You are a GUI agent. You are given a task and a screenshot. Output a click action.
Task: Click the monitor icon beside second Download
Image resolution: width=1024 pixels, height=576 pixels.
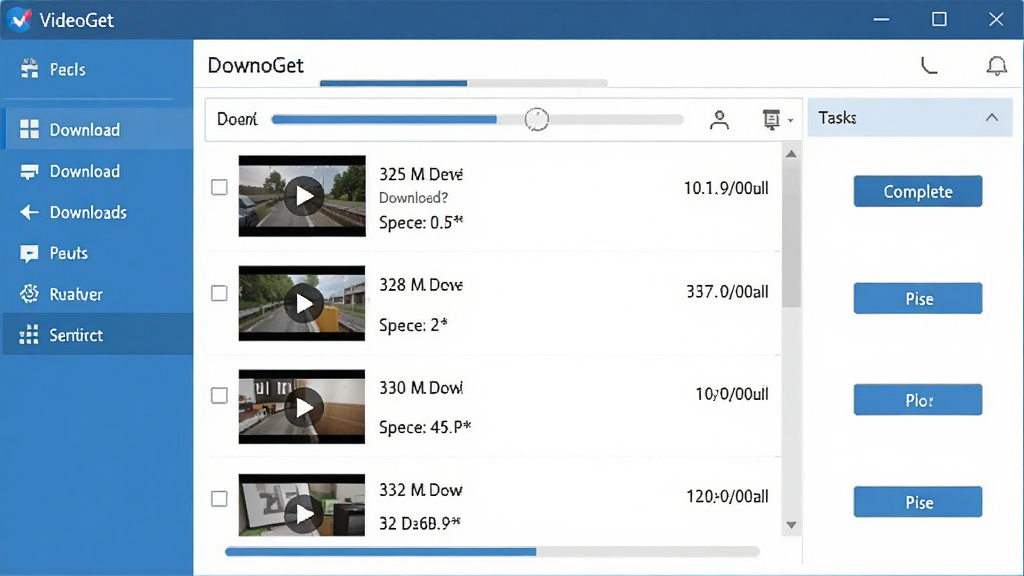point(29,172)
